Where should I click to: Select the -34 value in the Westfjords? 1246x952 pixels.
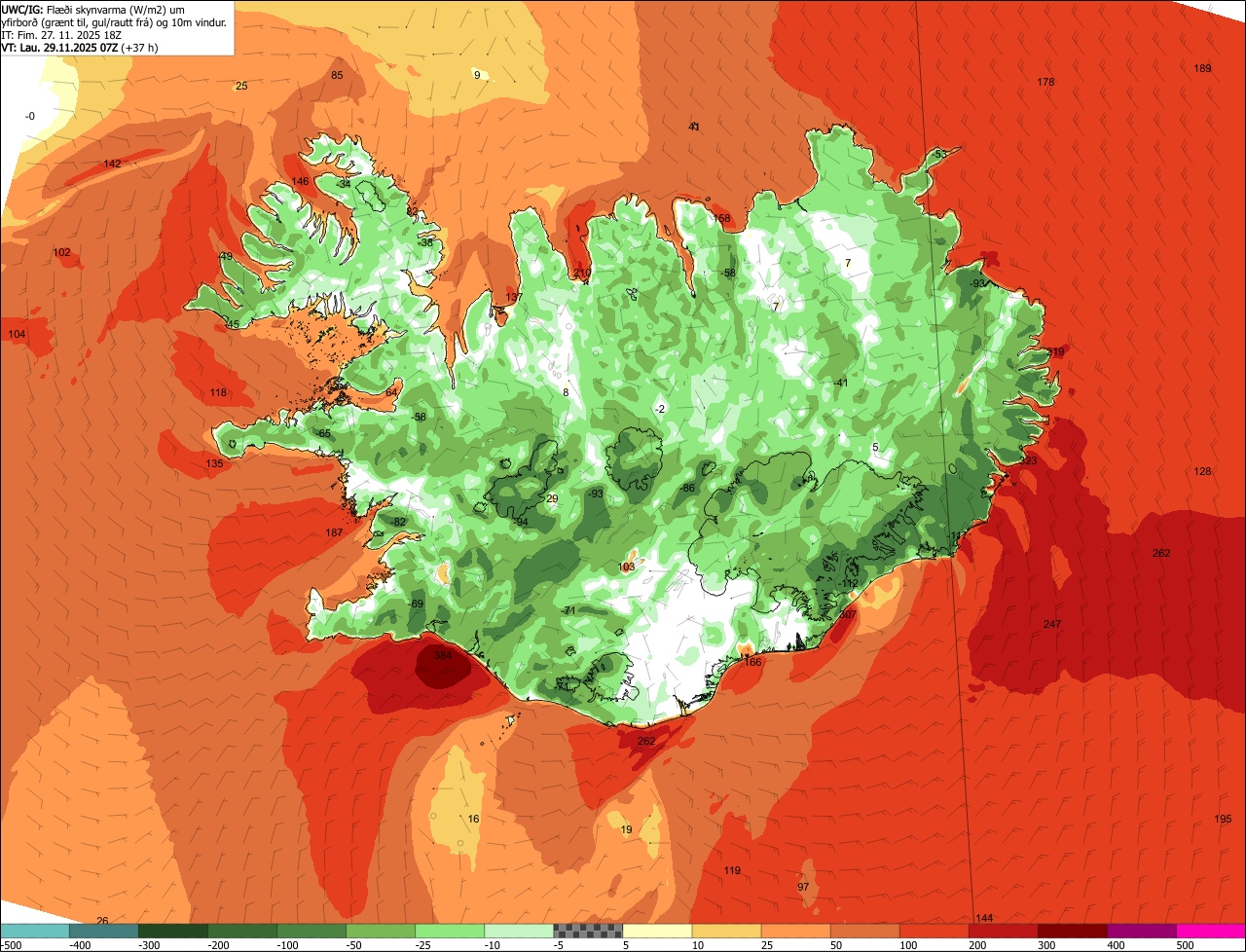pyautogui.click(x=343, y=184)
